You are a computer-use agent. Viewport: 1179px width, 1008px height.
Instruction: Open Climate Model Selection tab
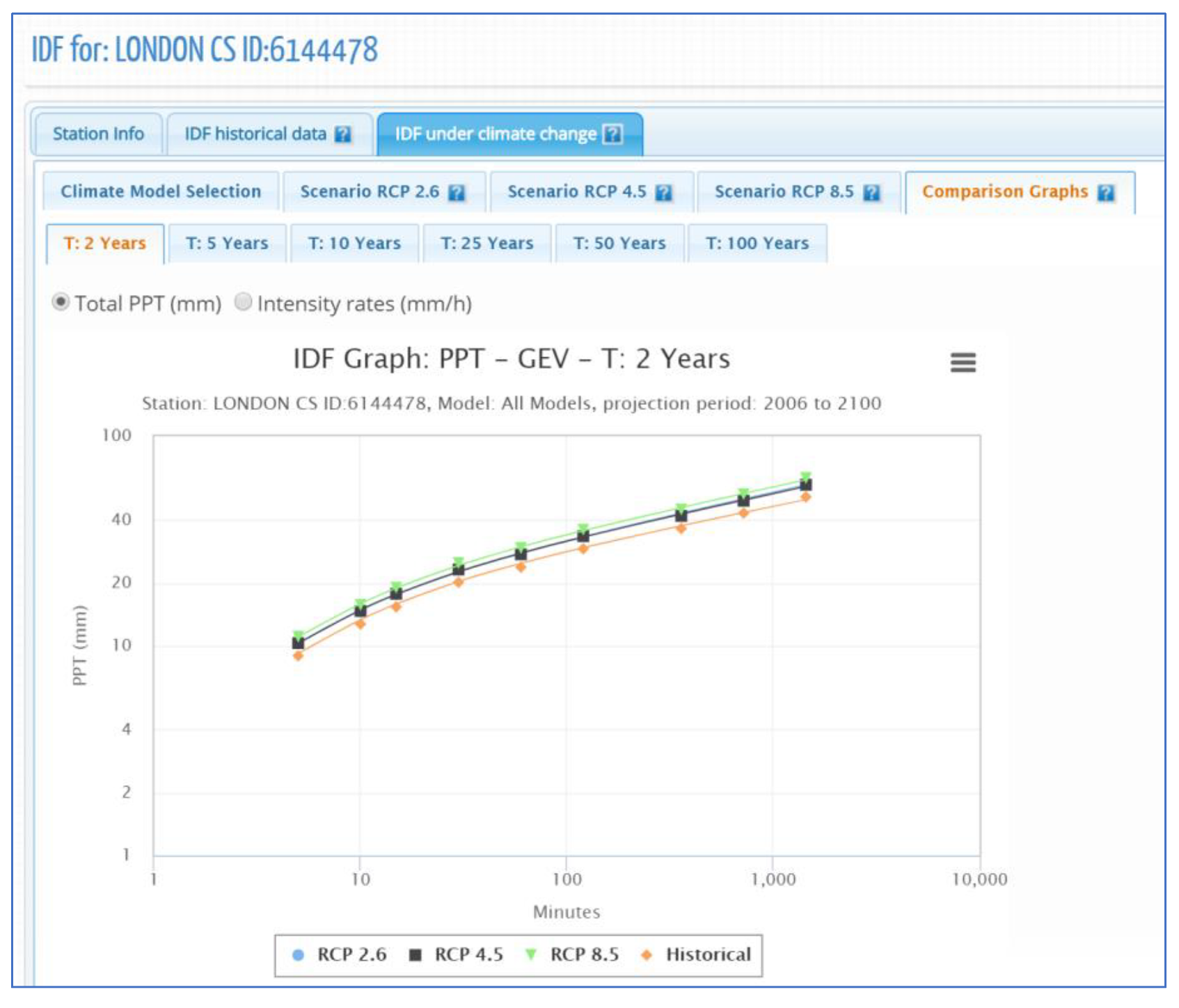tap(161, 191)
